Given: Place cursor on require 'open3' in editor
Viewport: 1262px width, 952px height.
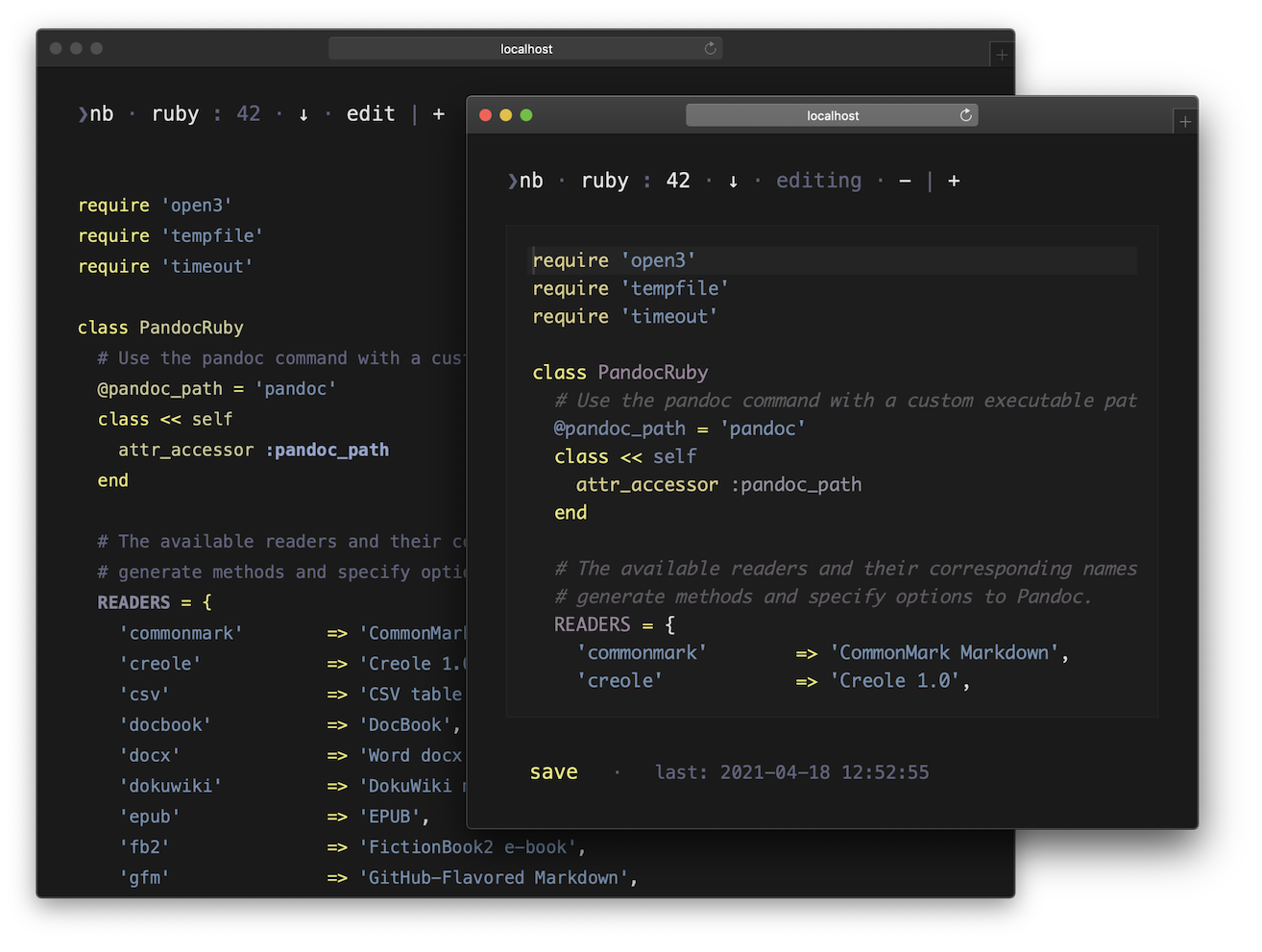Looking at the screenshot, I should click(614, 260).
